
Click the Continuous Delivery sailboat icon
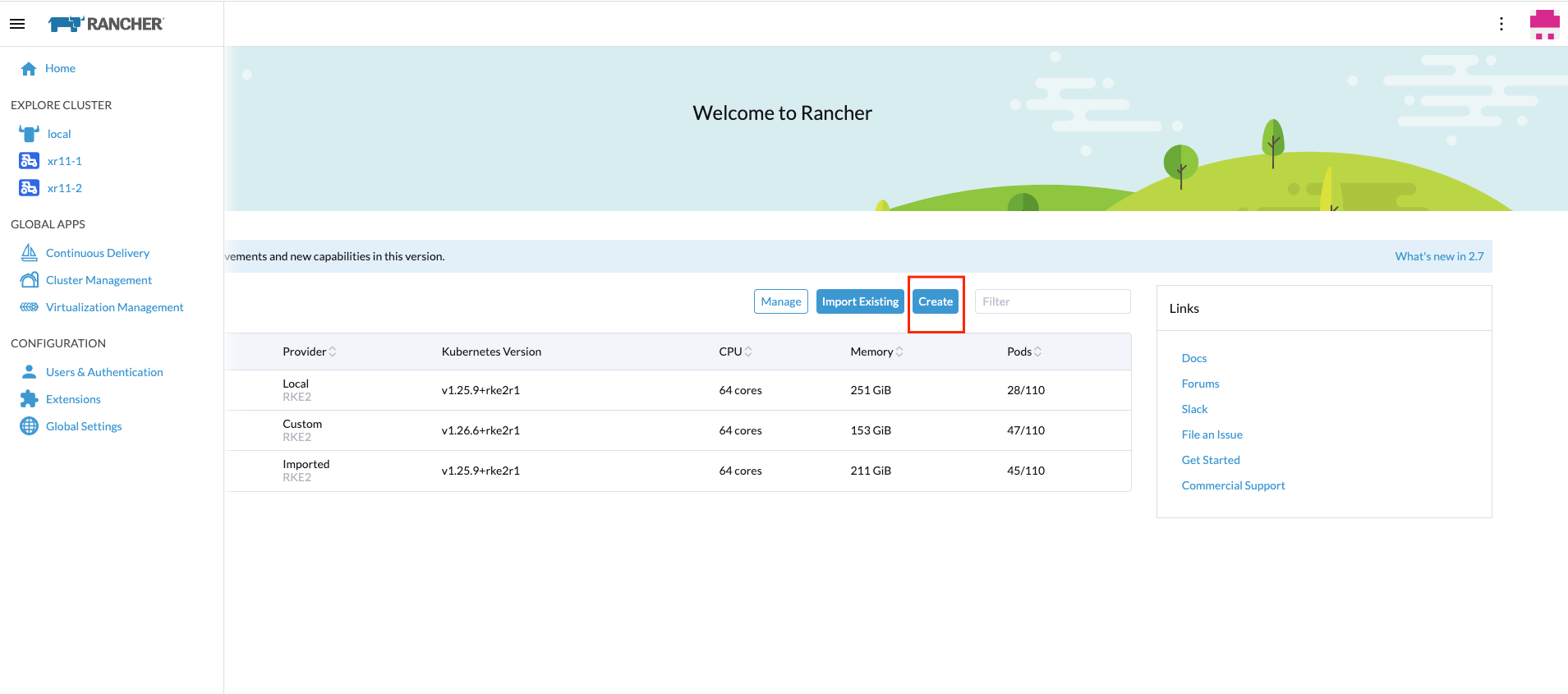(x=30, y=253)
